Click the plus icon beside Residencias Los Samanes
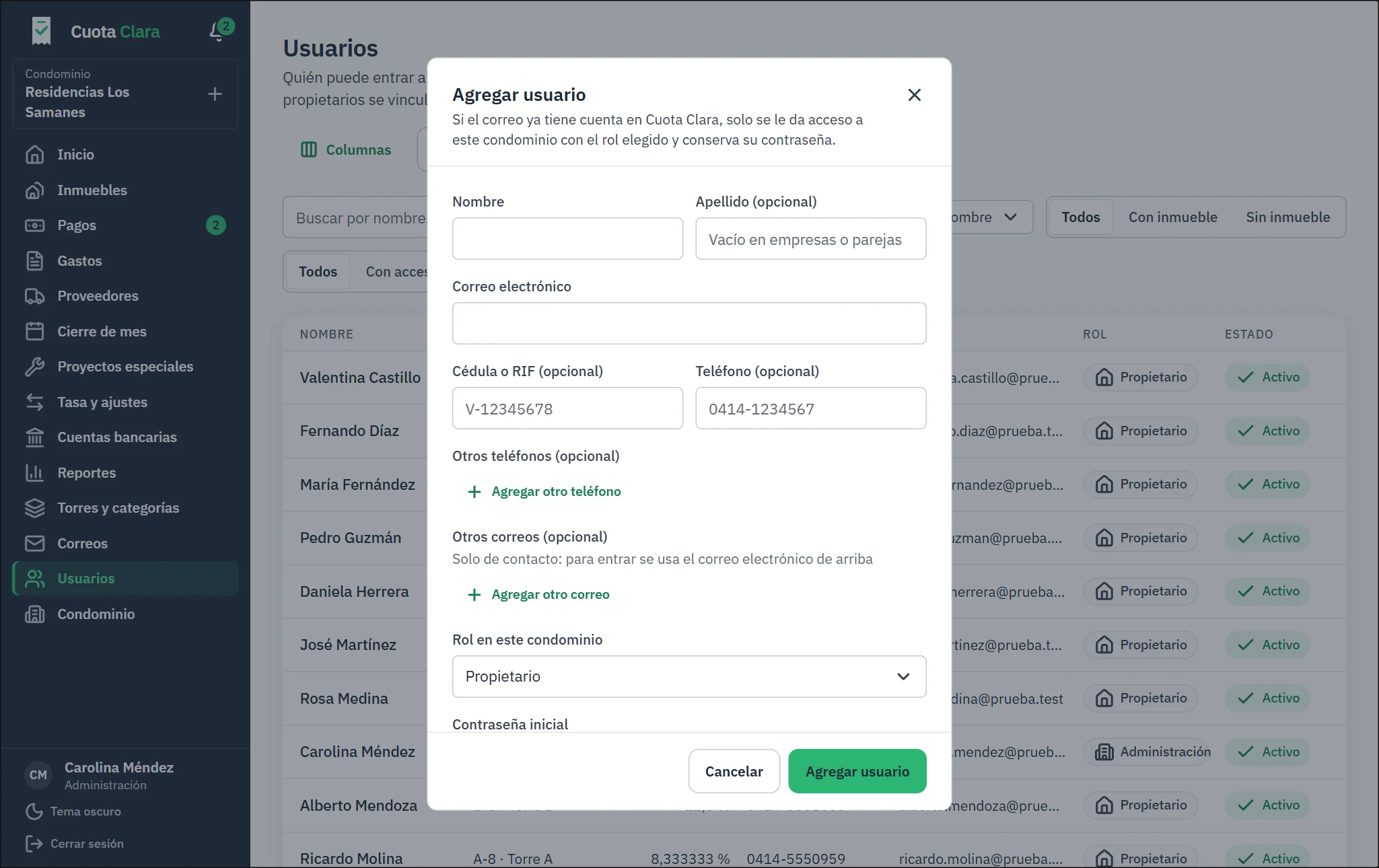Screen dimensions: 1379x868 [215, 94]
